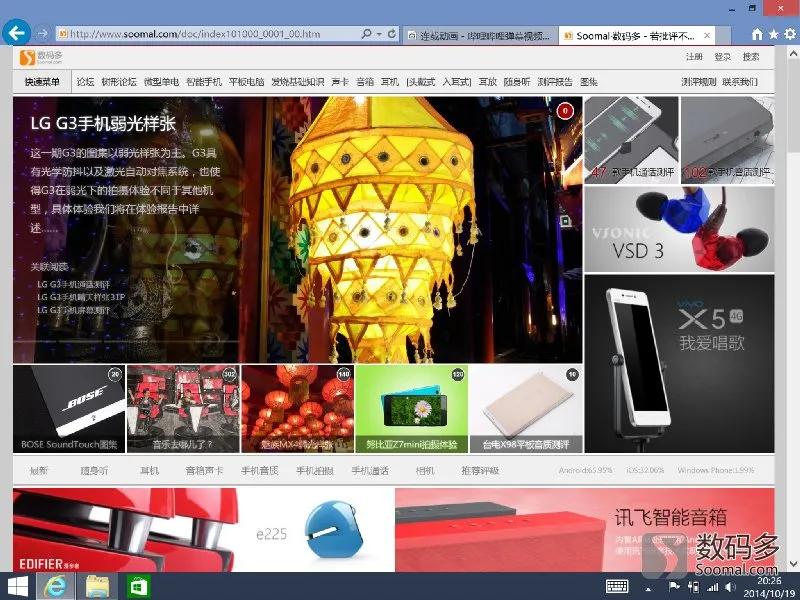Select the 手机拍摄 category tab
The image size is (800, 600).
click(315, 470)
